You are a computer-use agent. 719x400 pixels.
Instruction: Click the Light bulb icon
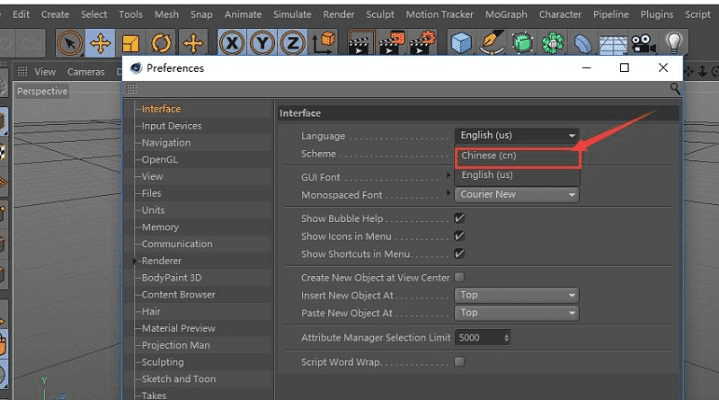click(x=676, y=43)
